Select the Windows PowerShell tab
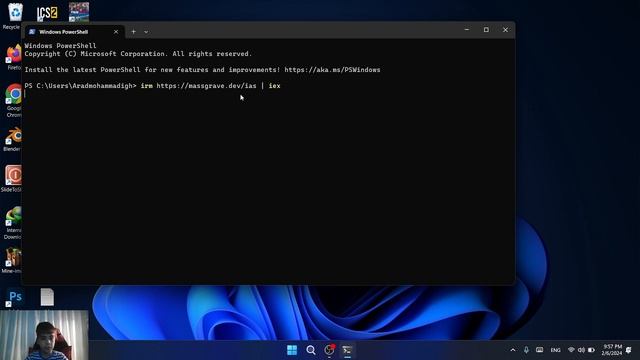This screenshot has width=640, height=360. click(64, 32)
